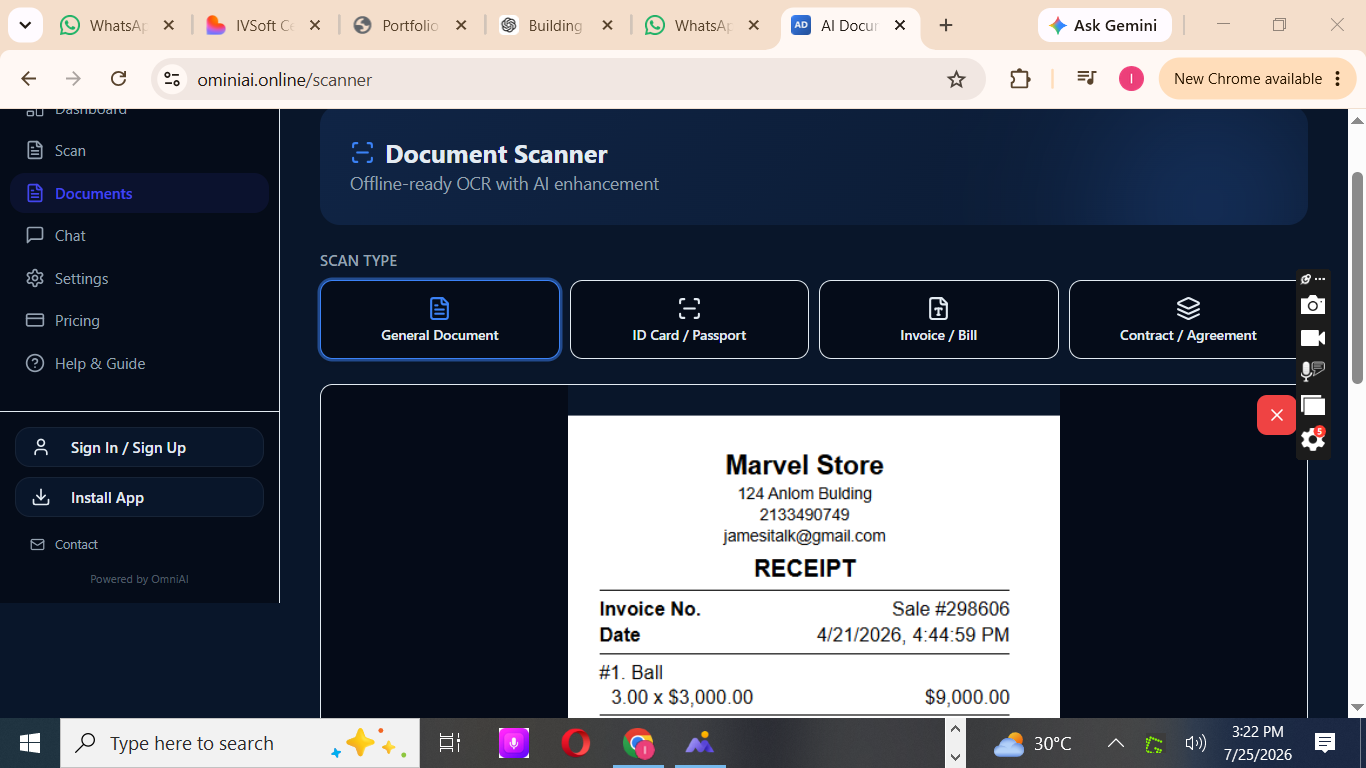1366x768 pixels.
Task: Select Invoice / Bill scan type
Action: [x=938, y=319]
